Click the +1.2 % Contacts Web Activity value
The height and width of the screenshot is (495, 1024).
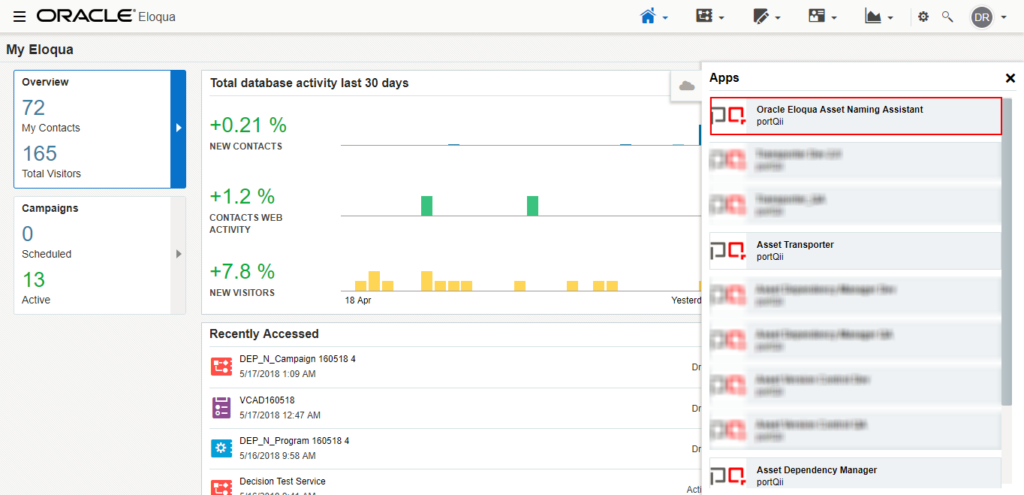[242, 196]
